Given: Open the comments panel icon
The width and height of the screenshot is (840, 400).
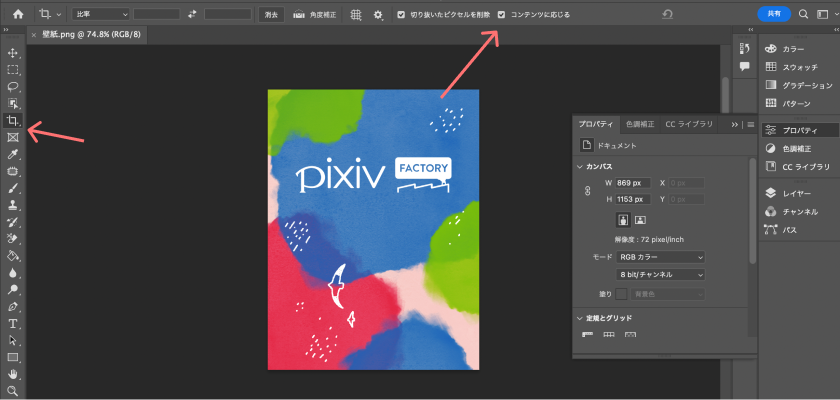Looking at the screenshot, I should (744, 66).
